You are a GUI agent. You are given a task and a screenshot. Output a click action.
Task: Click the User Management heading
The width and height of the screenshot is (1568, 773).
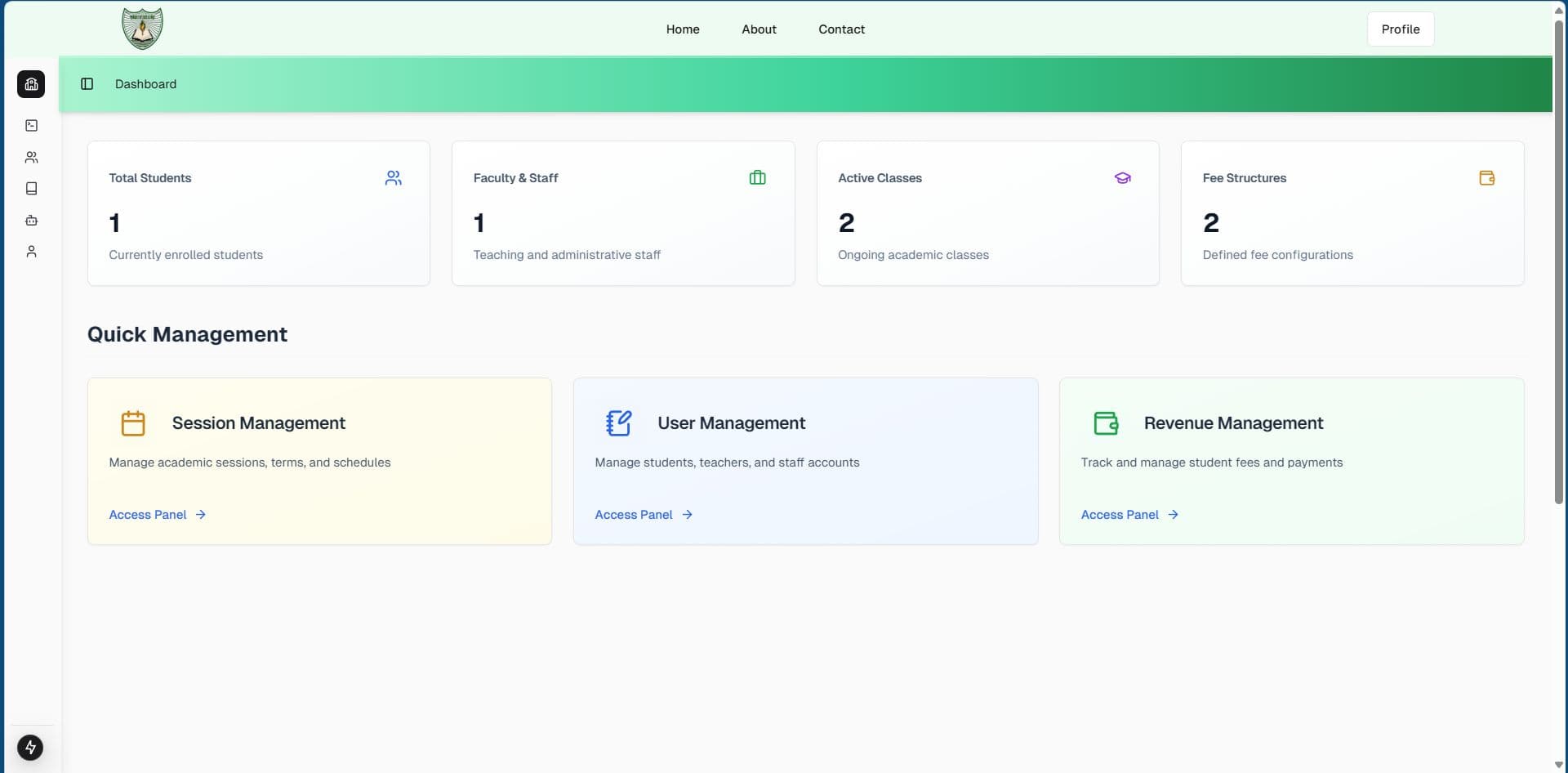tap(731, 423)
